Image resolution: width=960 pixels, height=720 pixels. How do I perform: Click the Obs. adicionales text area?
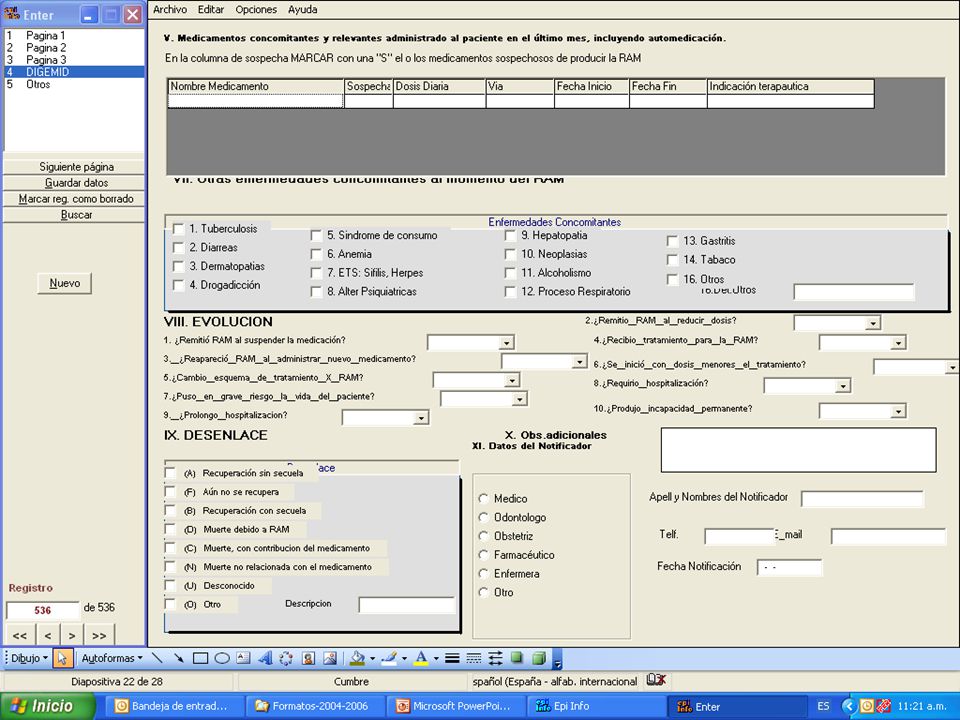(x=798, y=450)
